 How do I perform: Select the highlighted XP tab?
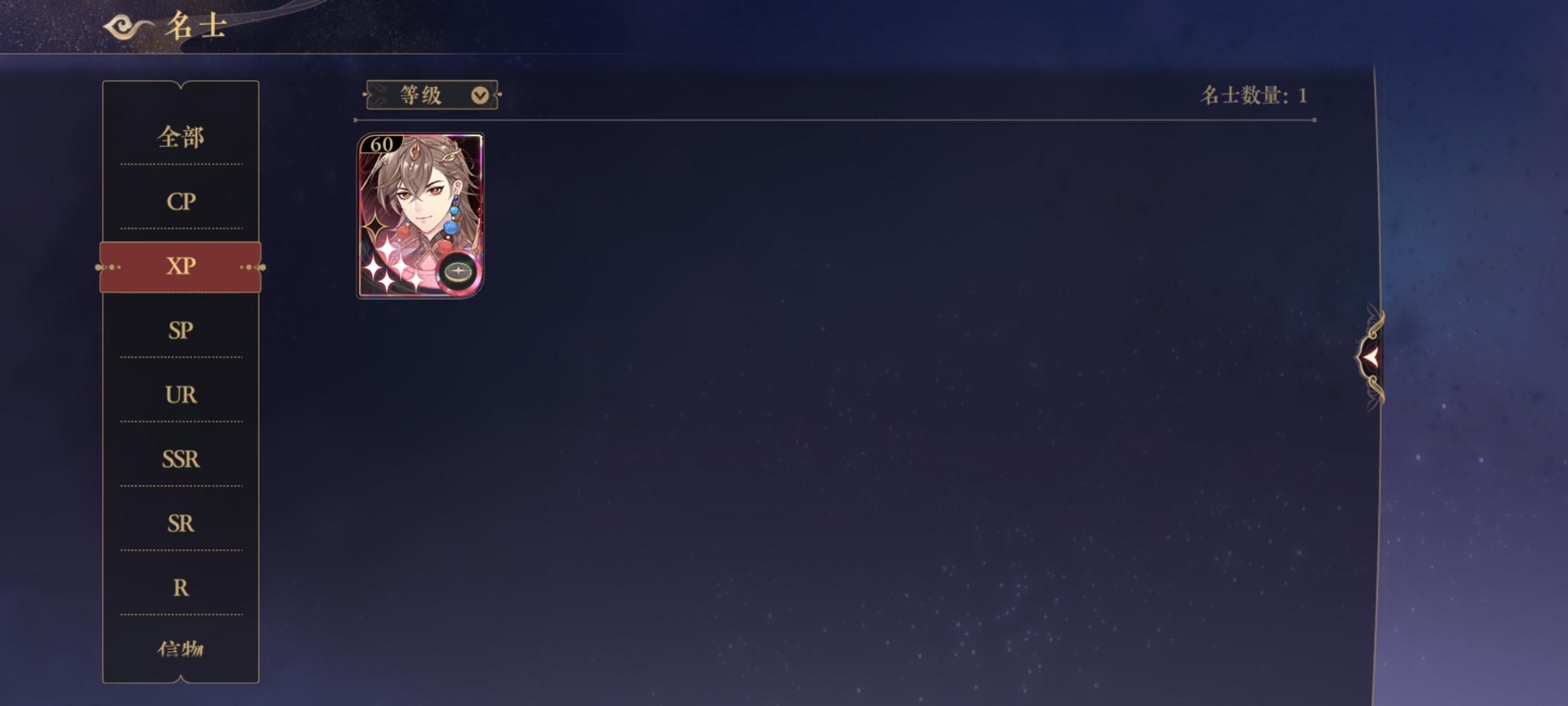180,267
